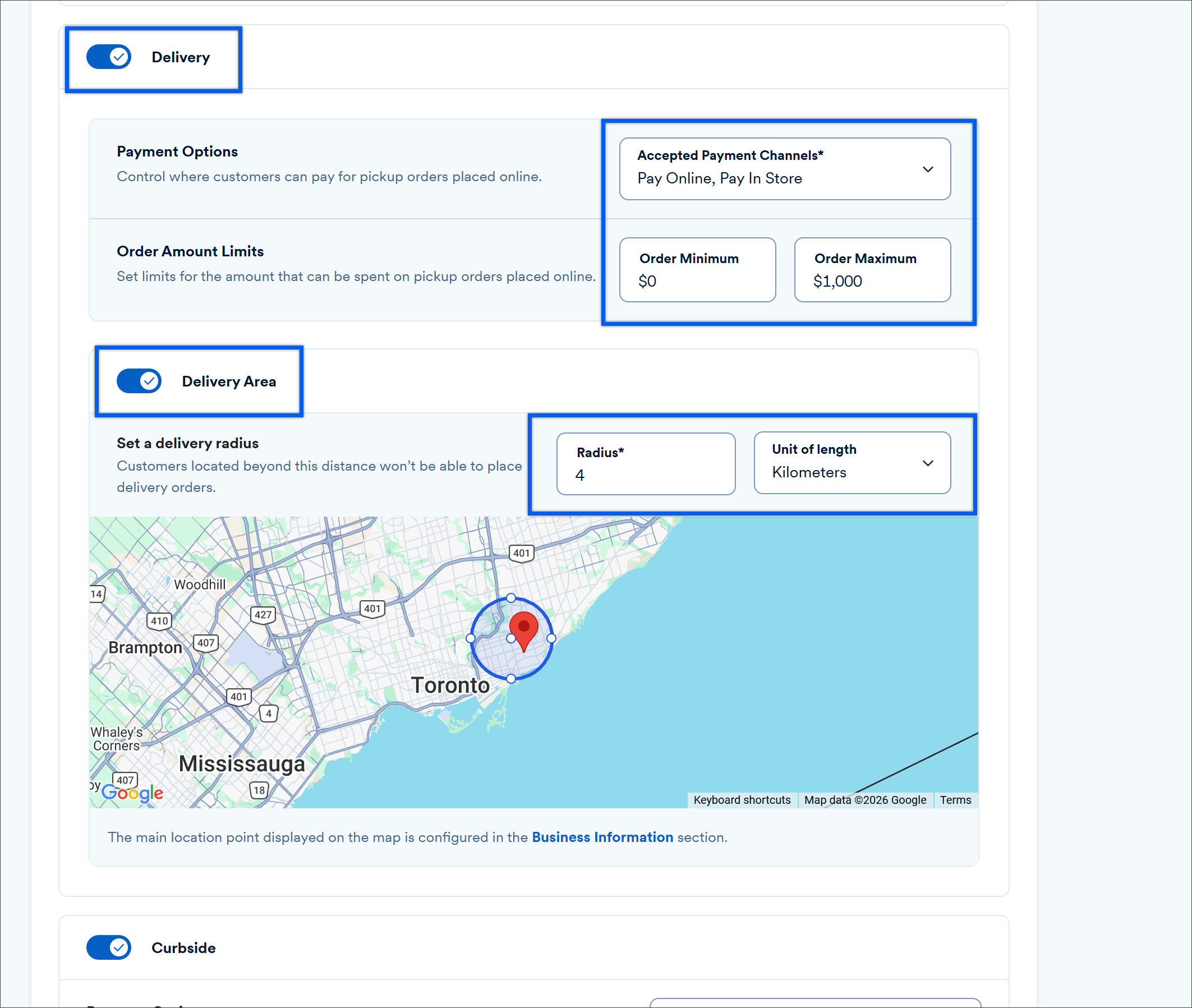1192x1008 pixels.
Task: Open Accepted Payment Channels dropdown
Action: (x=785, y=169)
